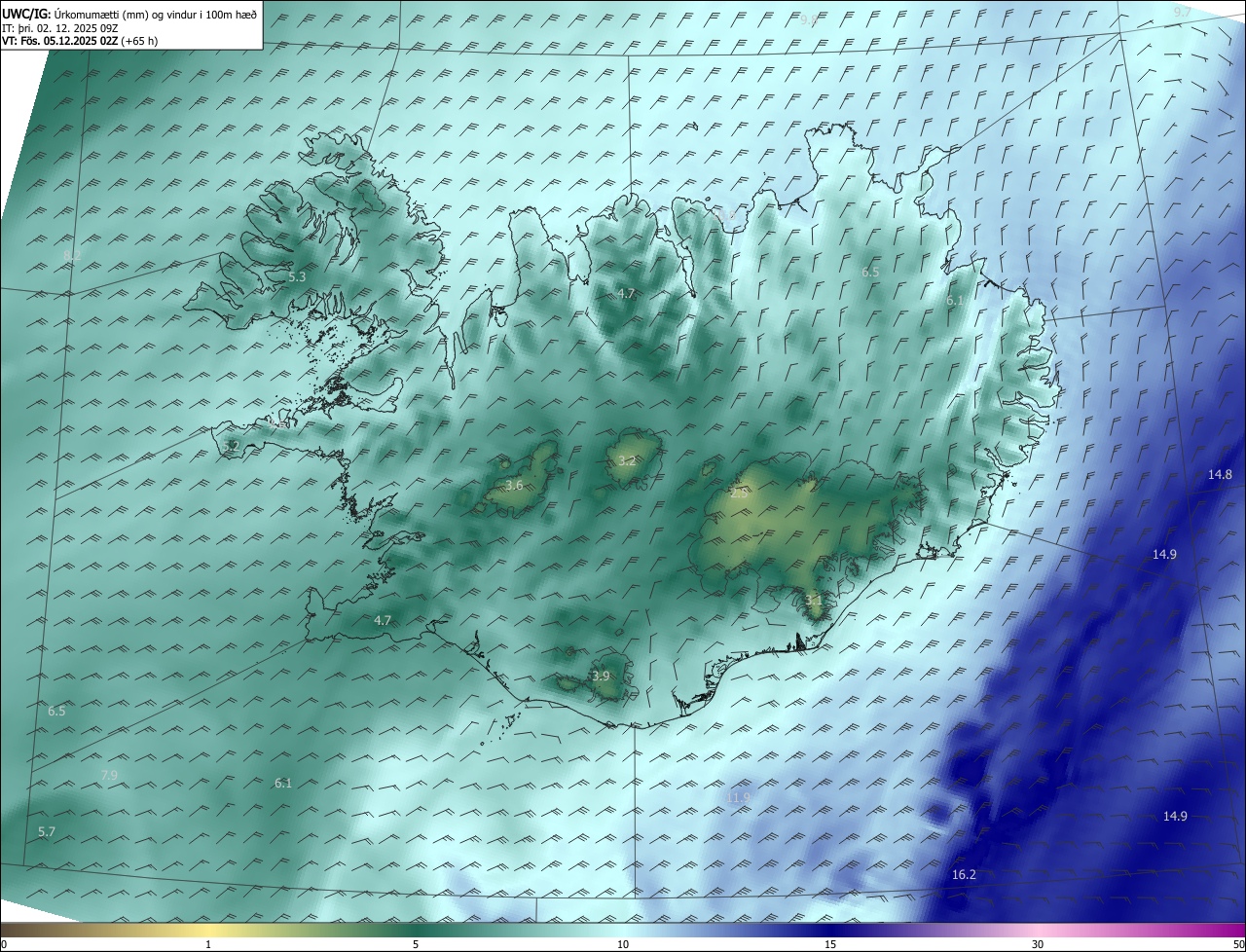Viewport: 1246px width, 952px height.
Task: Click the 6.5 value in northeast Iceland
Action: (x=870, y=273)
